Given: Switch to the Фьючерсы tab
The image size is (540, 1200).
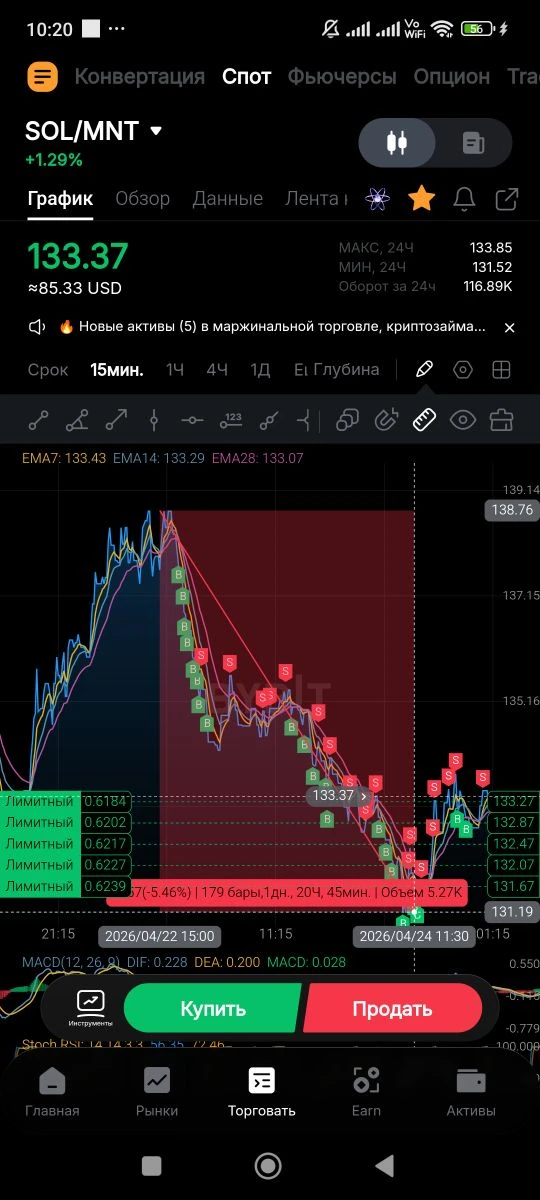Looking at the screenshot, I should [342, 76].
